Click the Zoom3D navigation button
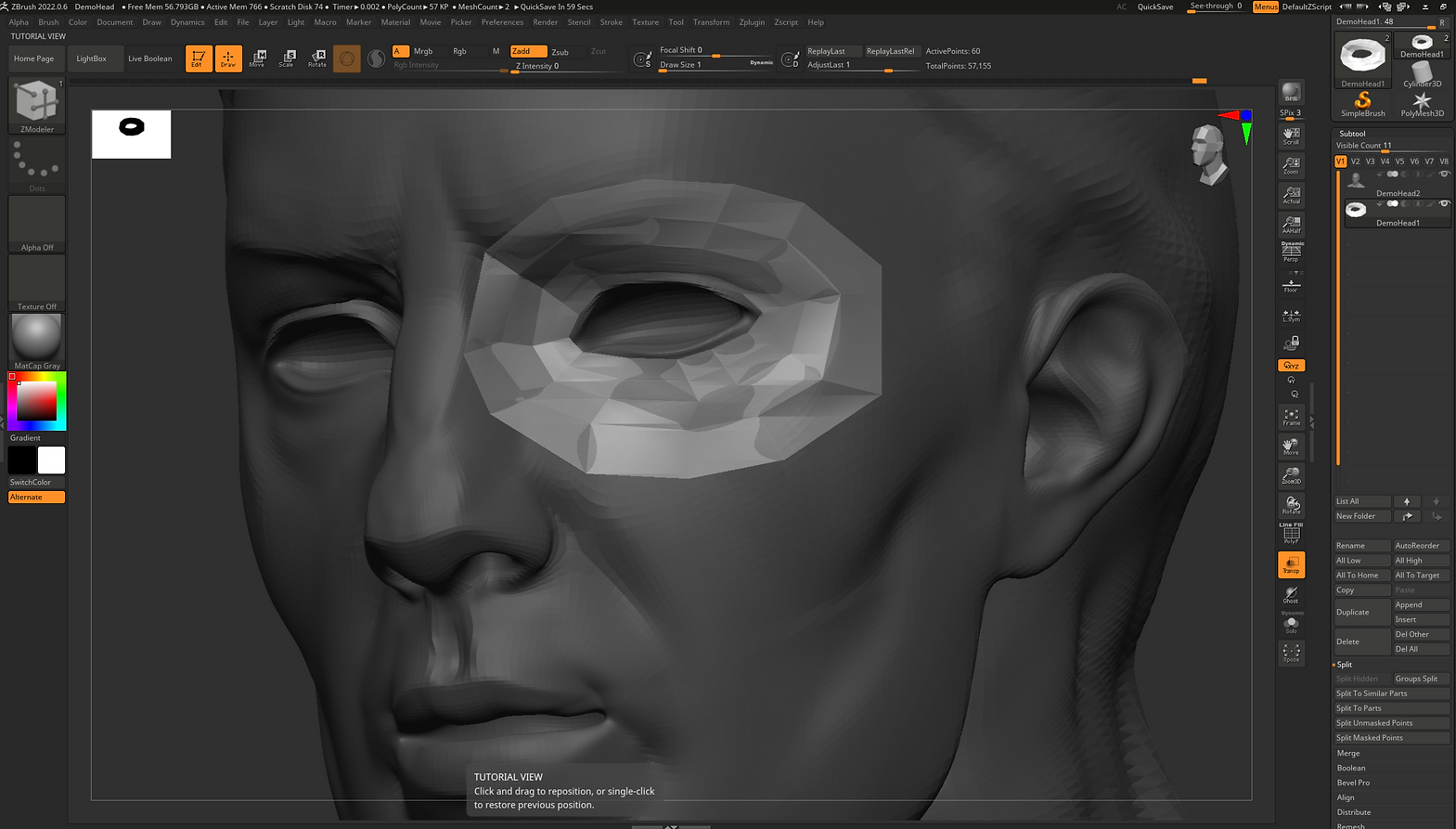The width and height of the screenshot is (1456, 829). (x=1291, y=476)
